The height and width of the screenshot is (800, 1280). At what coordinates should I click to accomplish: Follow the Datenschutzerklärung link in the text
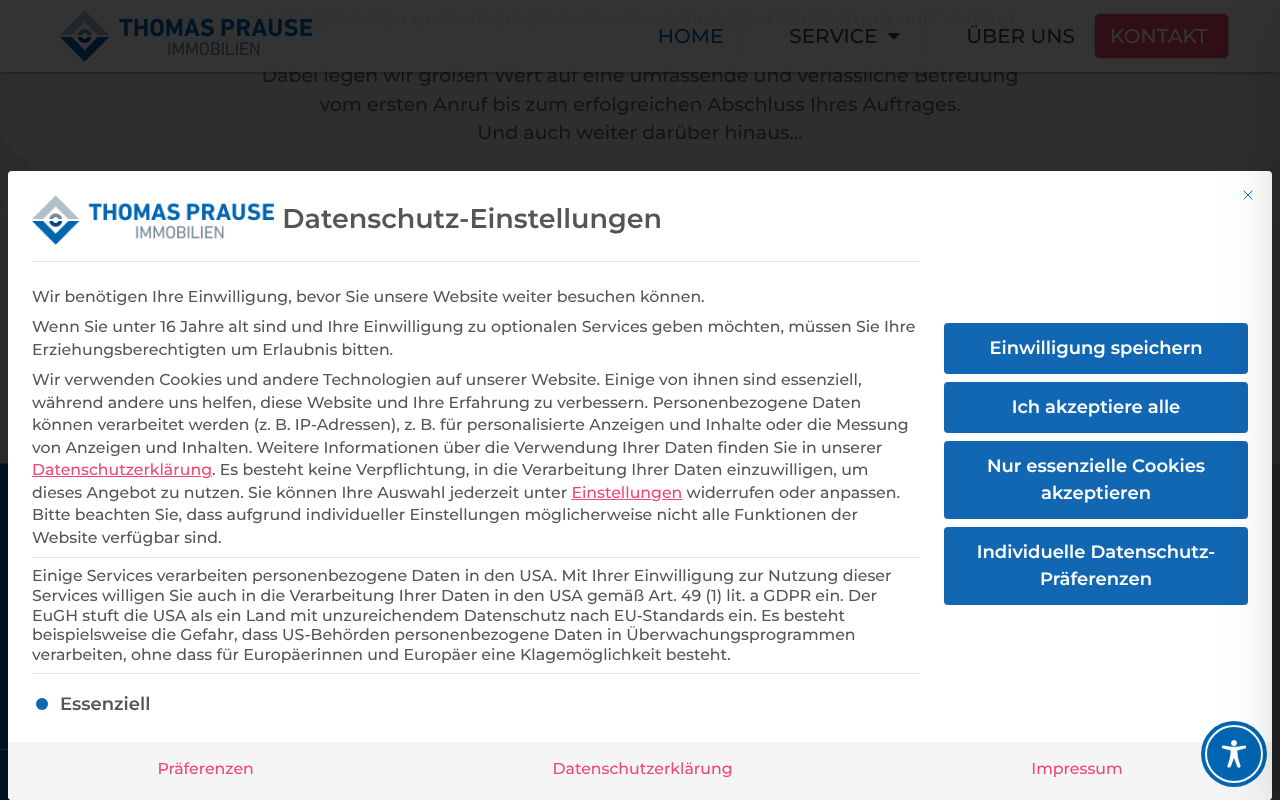click(122, 470)
